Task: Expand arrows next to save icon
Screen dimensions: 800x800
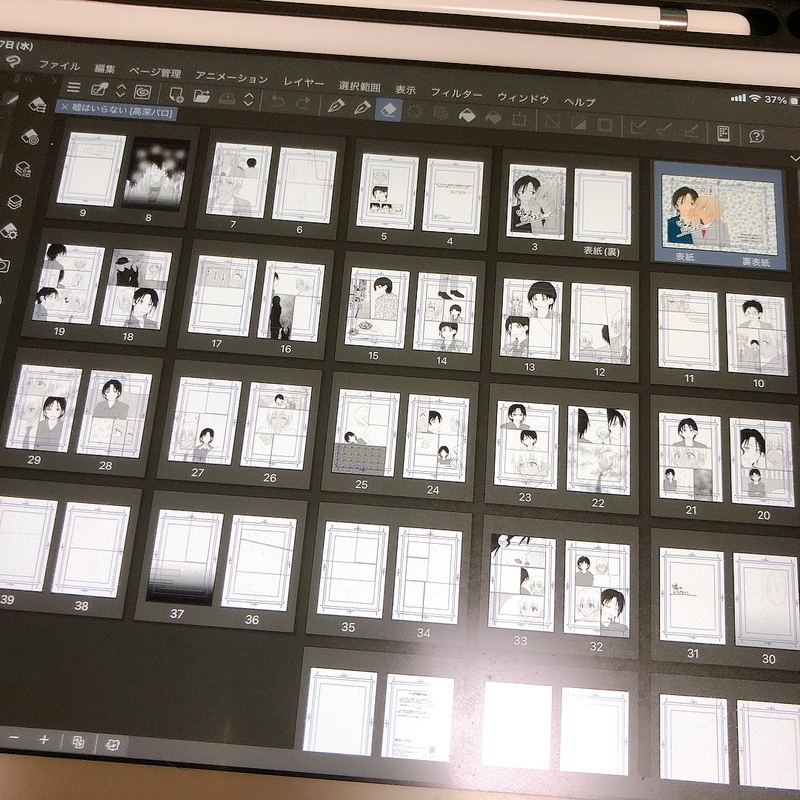Action: tap(248, 99)
